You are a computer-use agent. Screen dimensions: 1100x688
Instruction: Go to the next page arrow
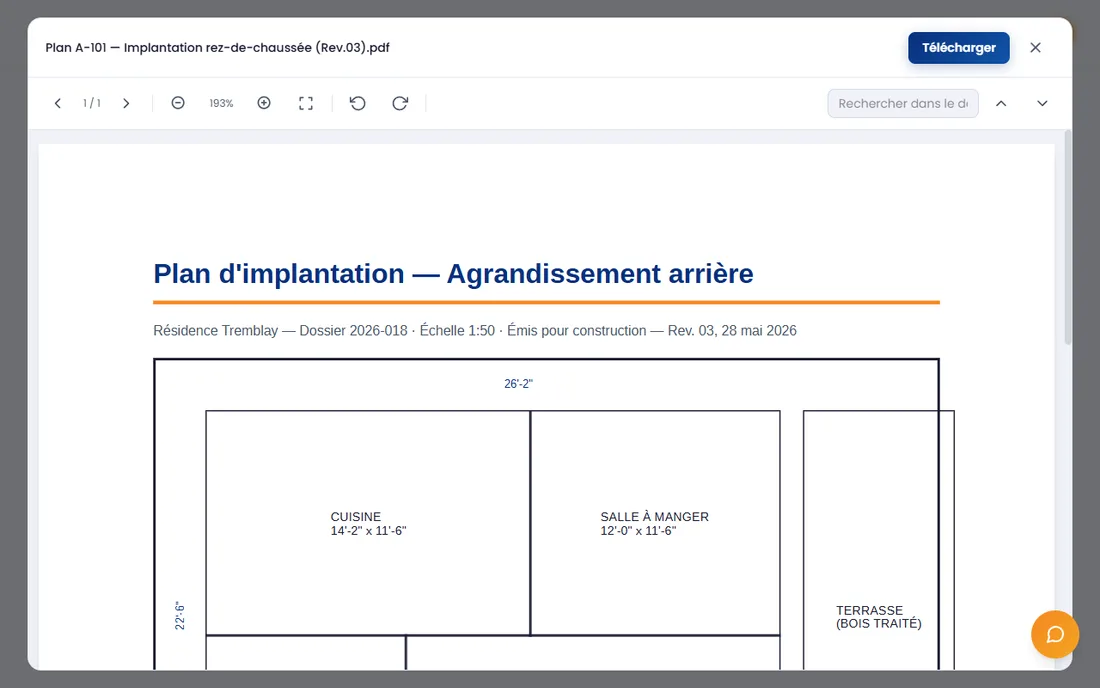[x=126, y=103]
